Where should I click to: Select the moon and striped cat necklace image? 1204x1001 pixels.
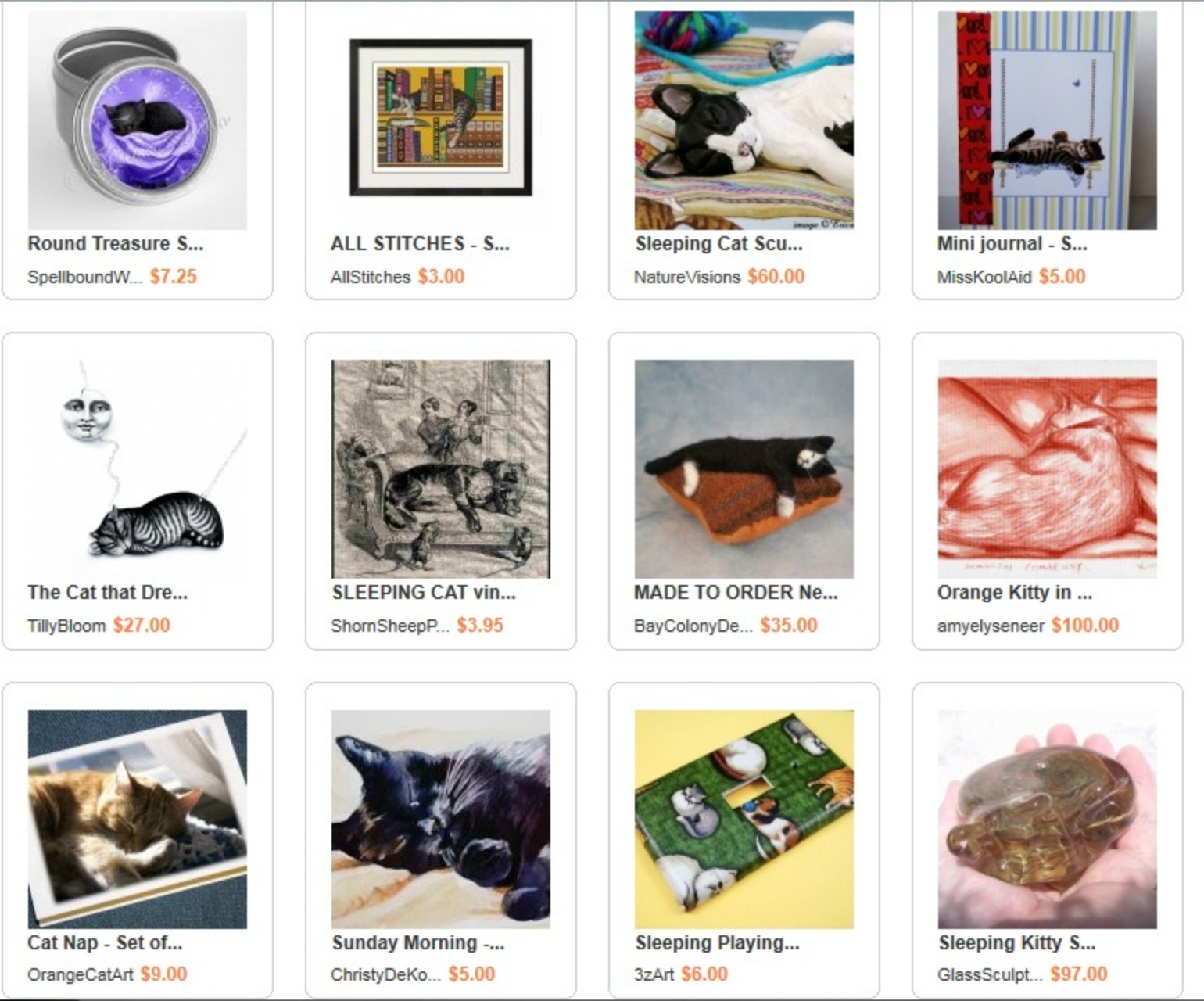pos(137,469)
